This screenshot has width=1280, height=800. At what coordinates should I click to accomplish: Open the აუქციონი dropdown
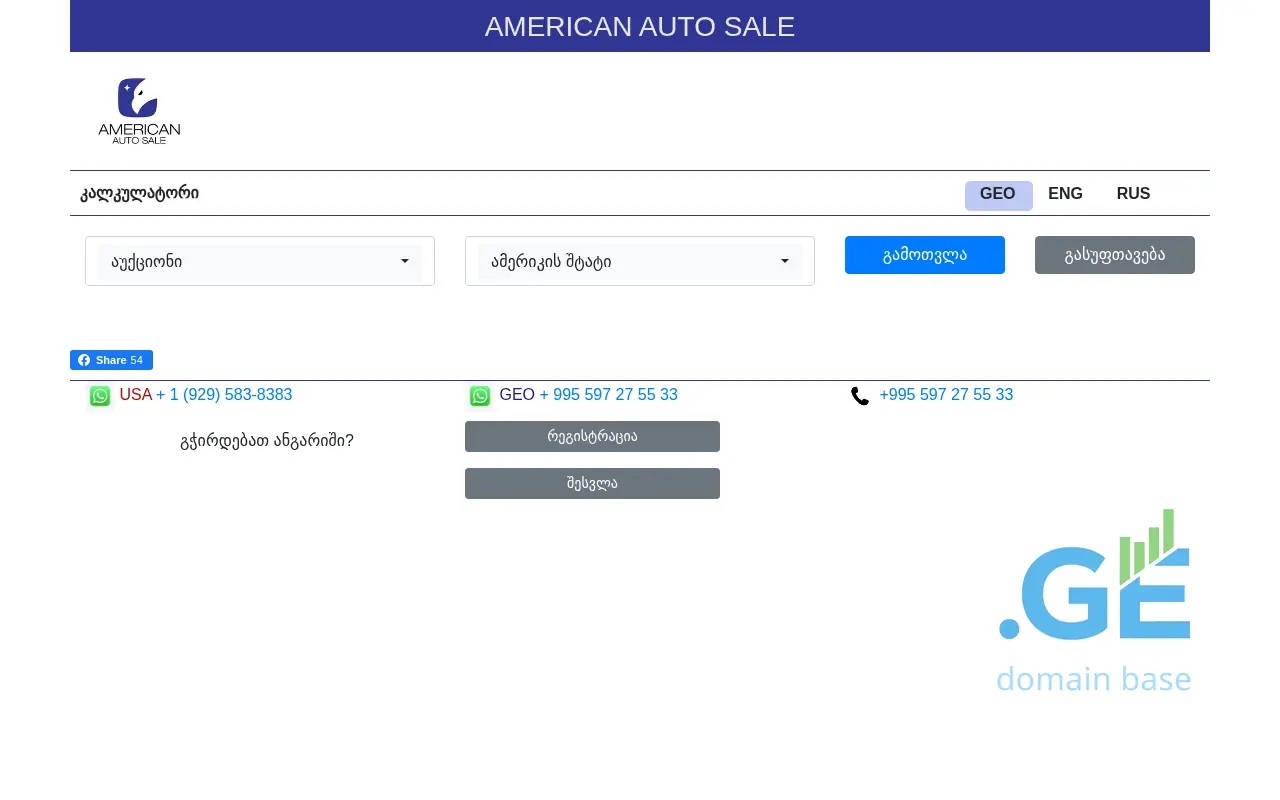[260, 262]
